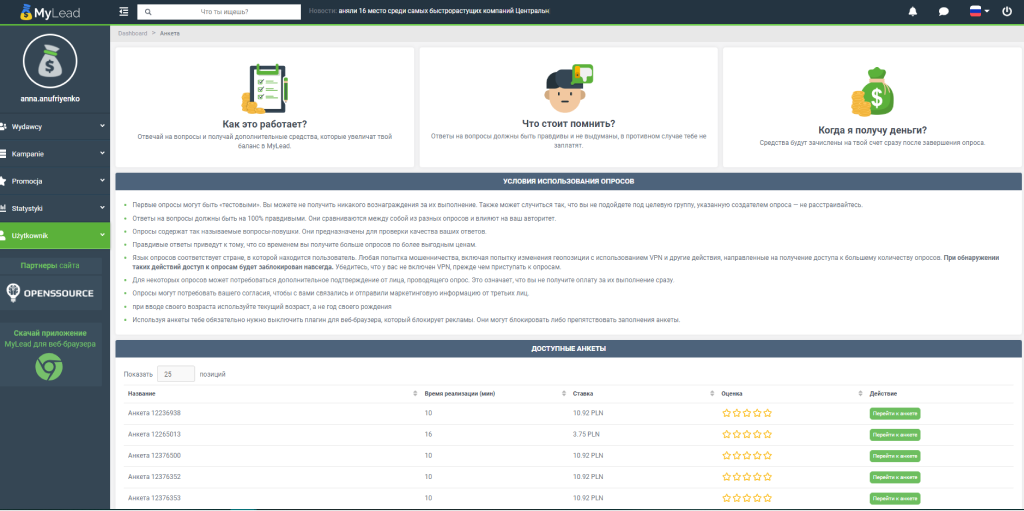Click the Kampanie list icon
The width and height of the screenshot is (1024, 511).
click(3, 154)
